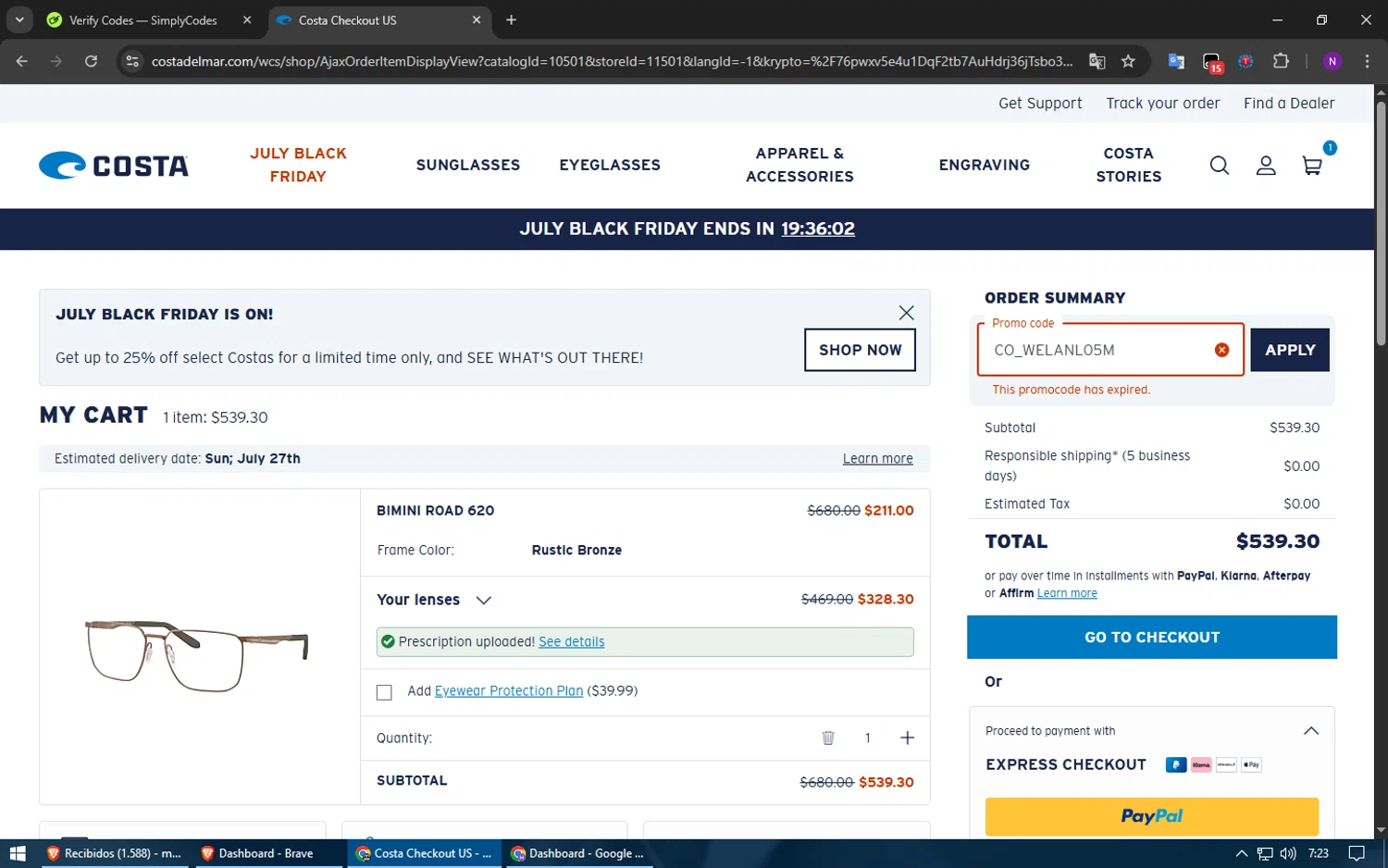The image size is (1388, 868).
Task: Remove item with trash icon
Action: point(828,738)
